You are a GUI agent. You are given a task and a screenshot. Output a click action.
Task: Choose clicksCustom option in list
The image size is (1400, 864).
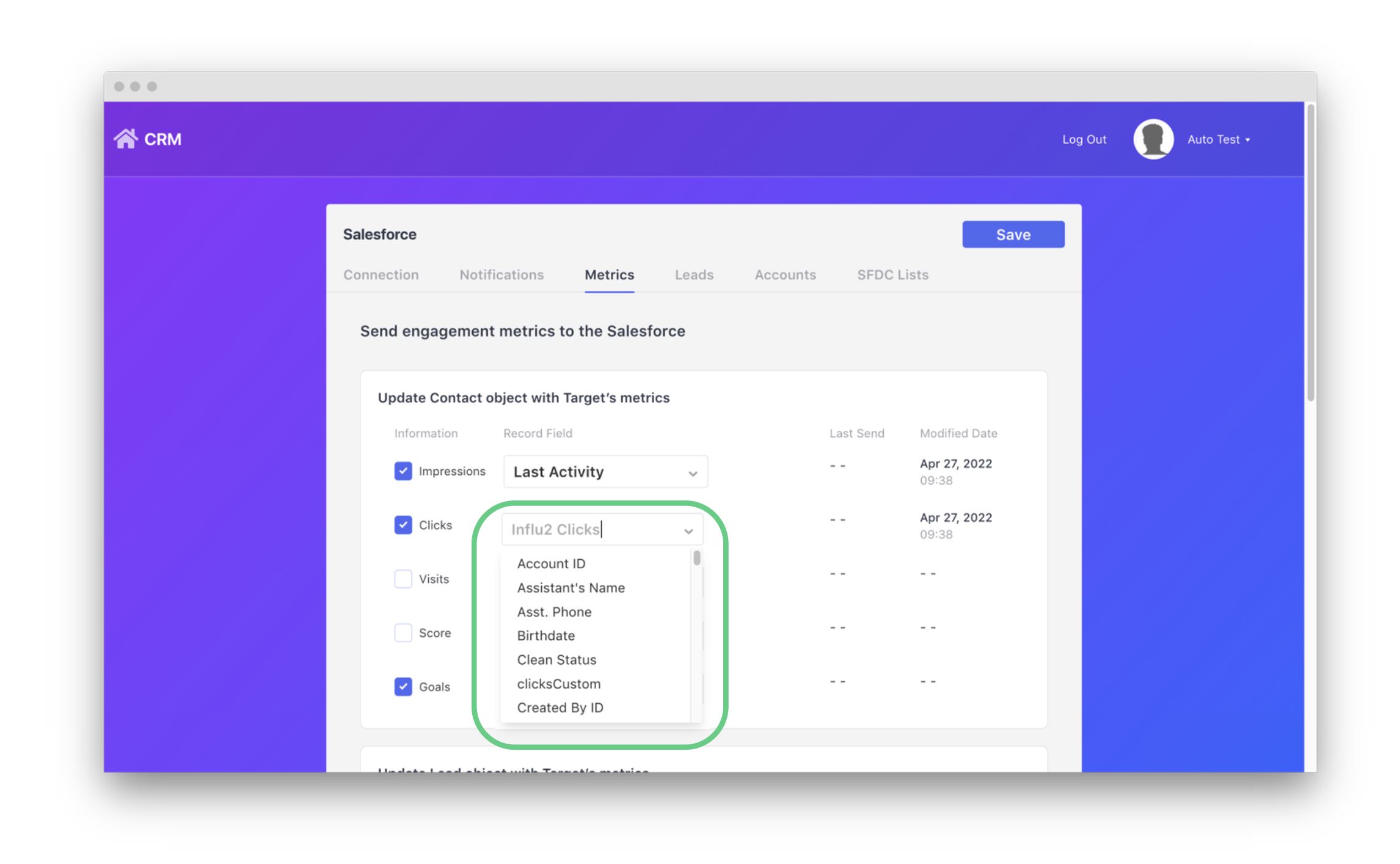click(x=558, y=684)
